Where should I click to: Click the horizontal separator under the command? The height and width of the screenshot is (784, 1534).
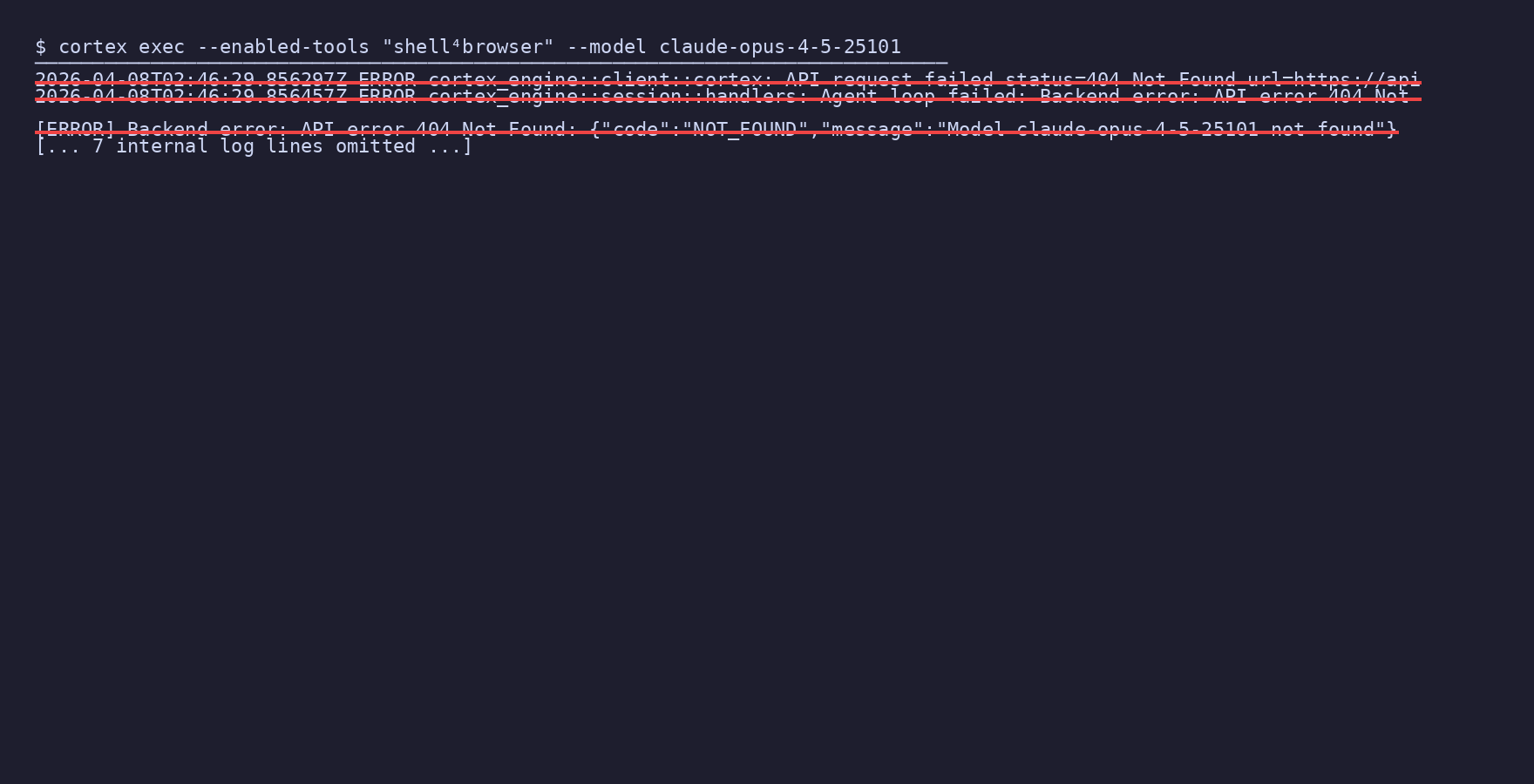(491, 64)
